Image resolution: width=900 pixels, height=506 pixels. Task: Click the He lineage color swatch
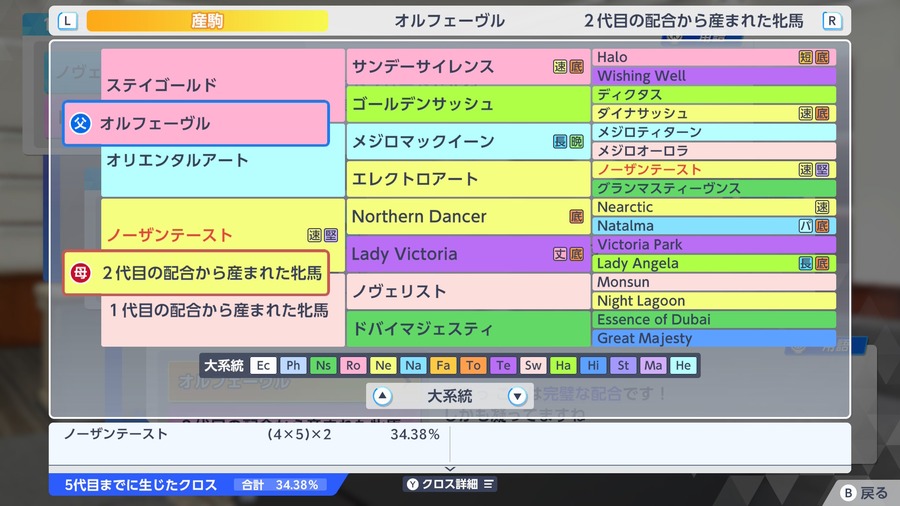[683, 365]
